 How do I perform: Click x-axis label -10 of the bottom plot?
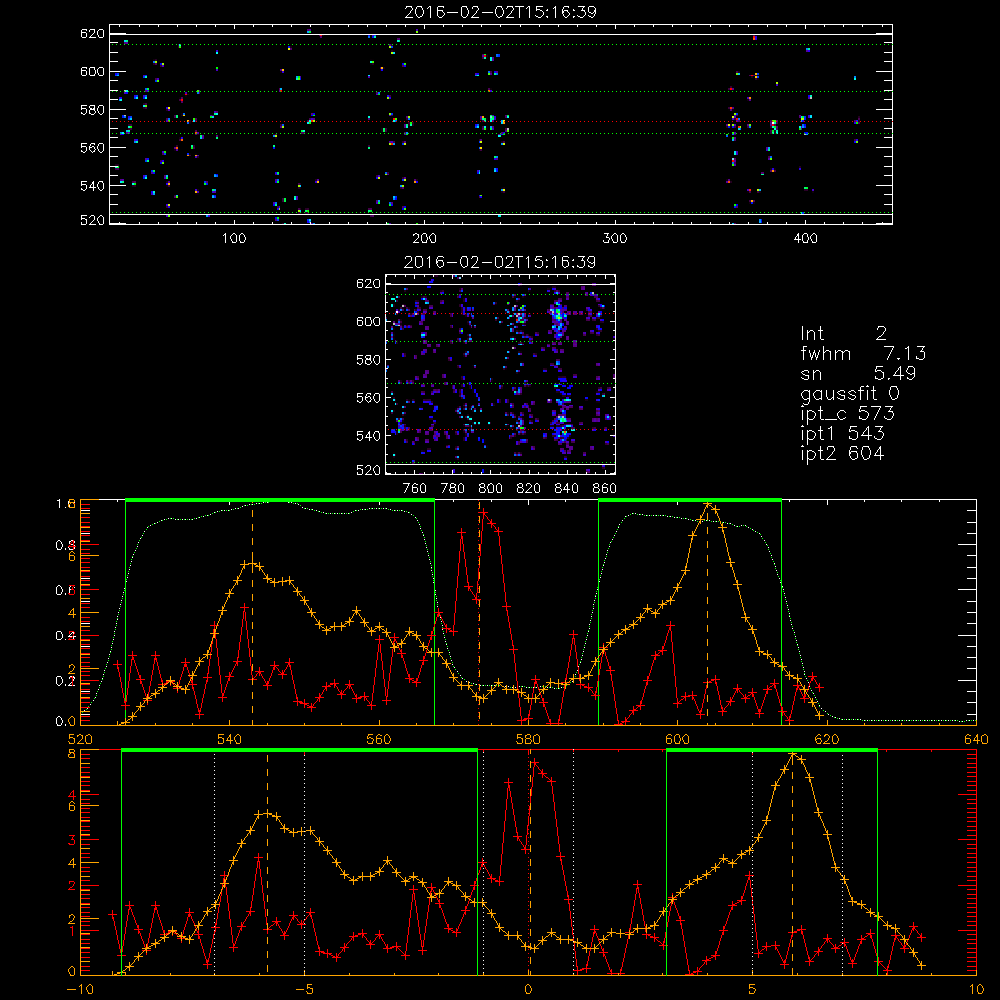click(x=80, y=989)
